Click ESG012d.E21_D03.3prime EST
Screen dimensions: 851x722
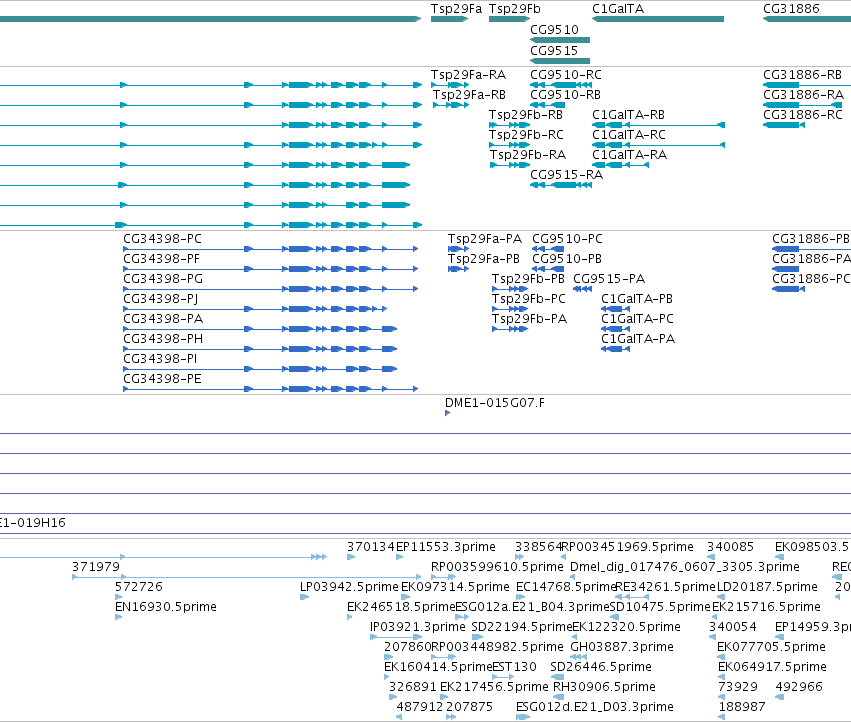(594, 707)
